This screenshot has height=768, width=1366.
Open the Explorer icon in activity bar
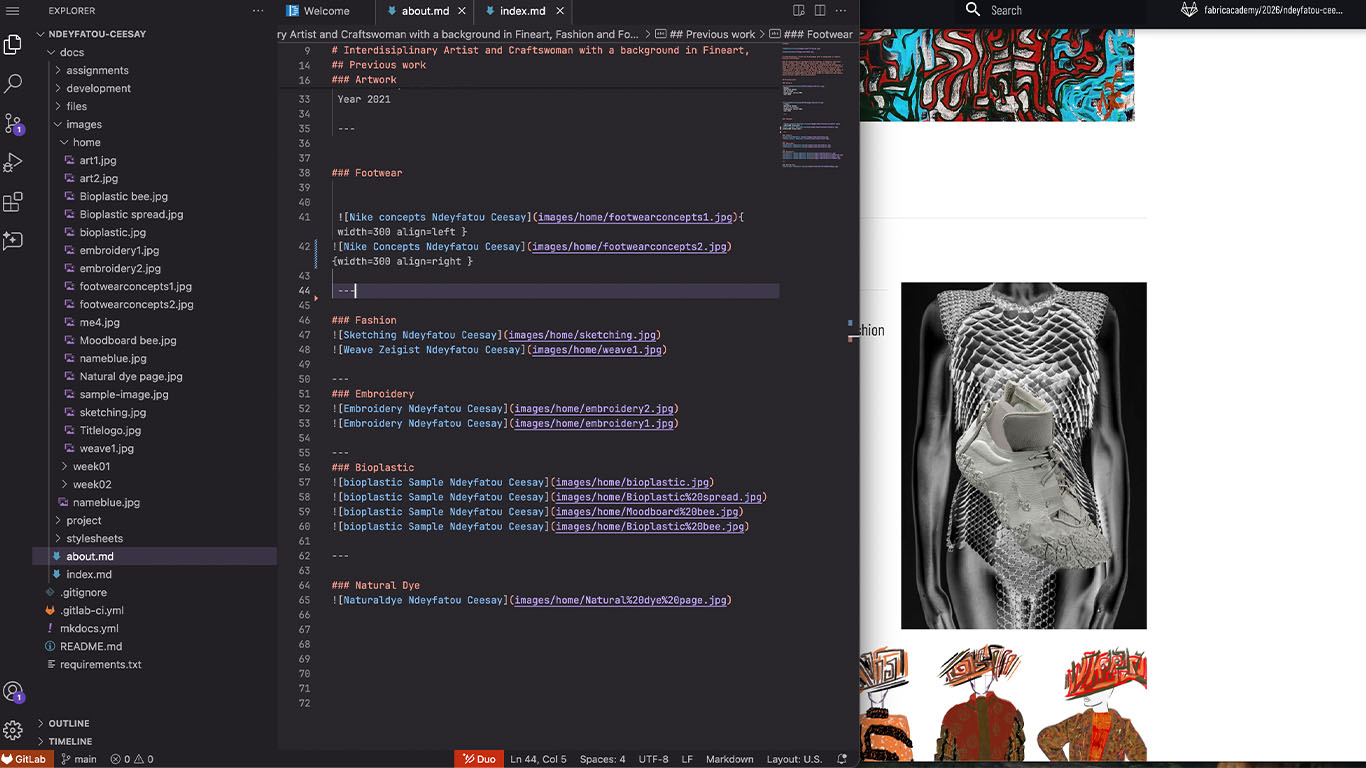pos(13,45)
